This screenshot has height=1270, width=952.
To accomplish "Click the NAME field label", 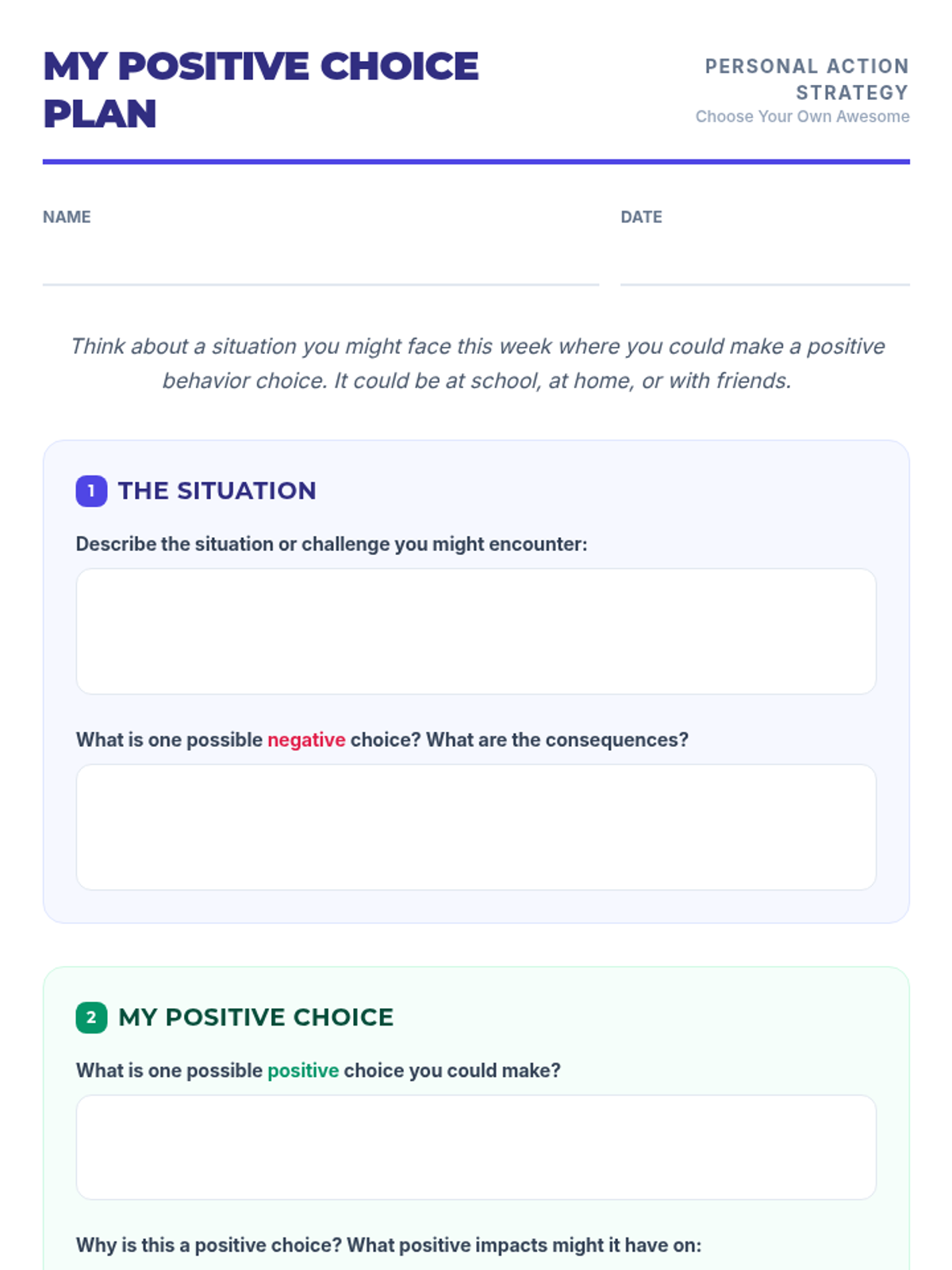I will [x=67, y=217].
